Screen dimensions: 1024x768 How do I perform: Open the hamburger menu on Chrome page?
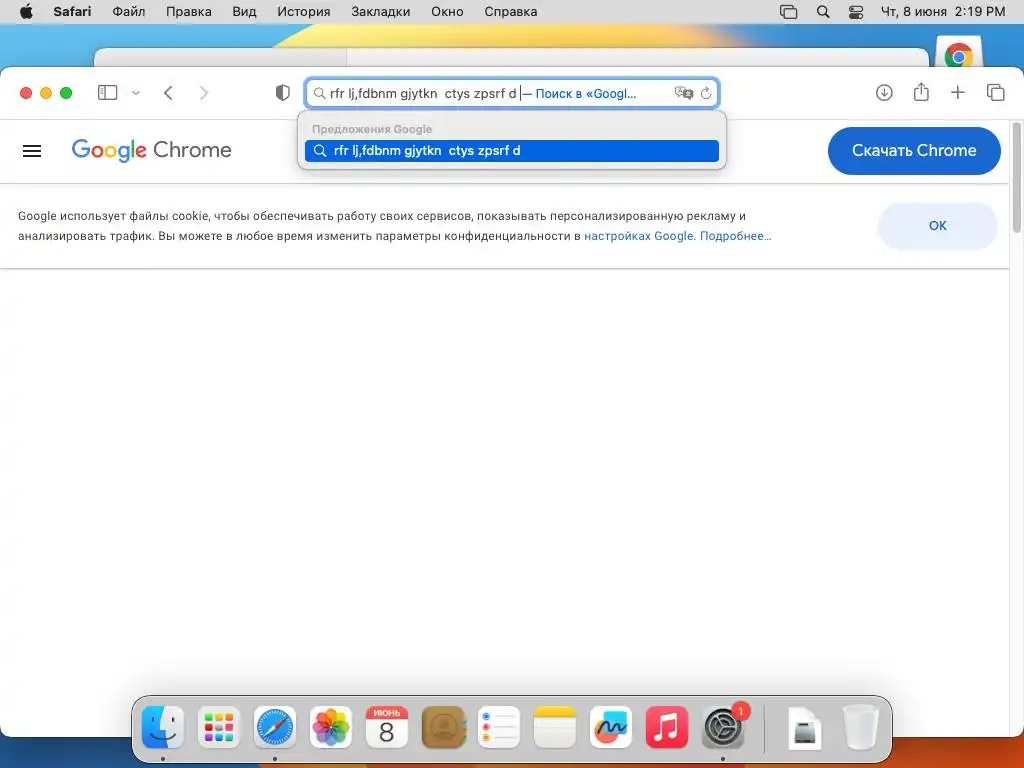(x=32, y=151)
